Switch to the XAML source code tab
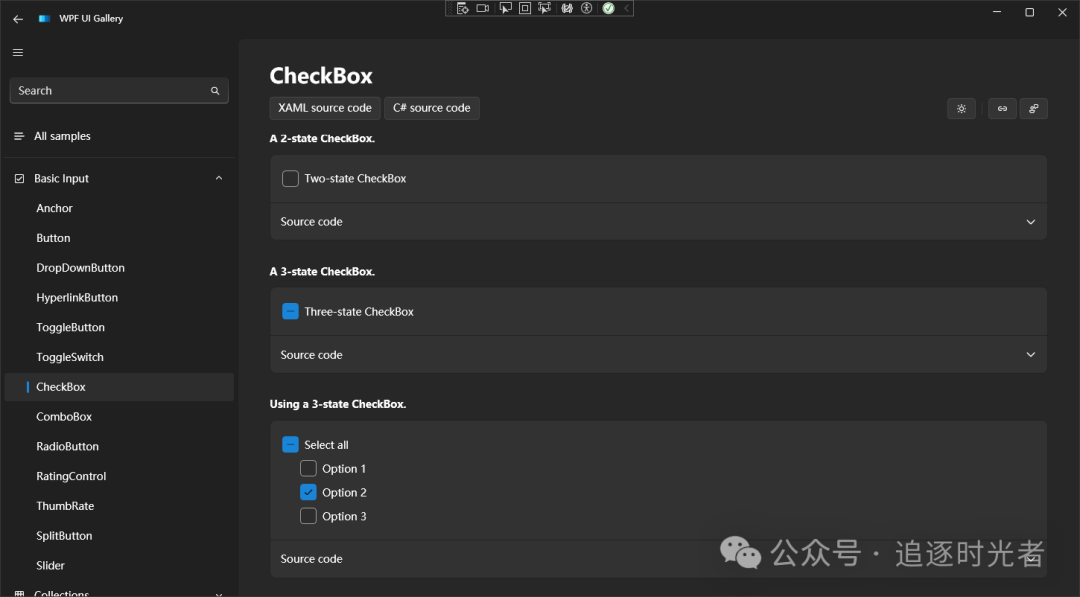This screenshot has height=597, width=1080. [x=324, y=107]
